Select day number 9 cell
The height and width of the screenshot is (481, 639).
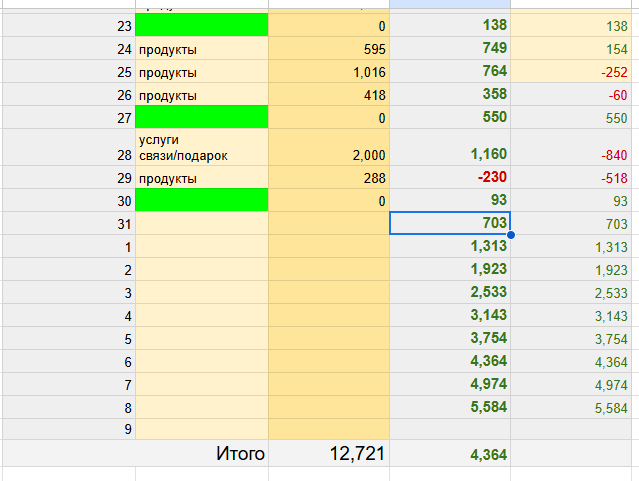click(68, 429)
